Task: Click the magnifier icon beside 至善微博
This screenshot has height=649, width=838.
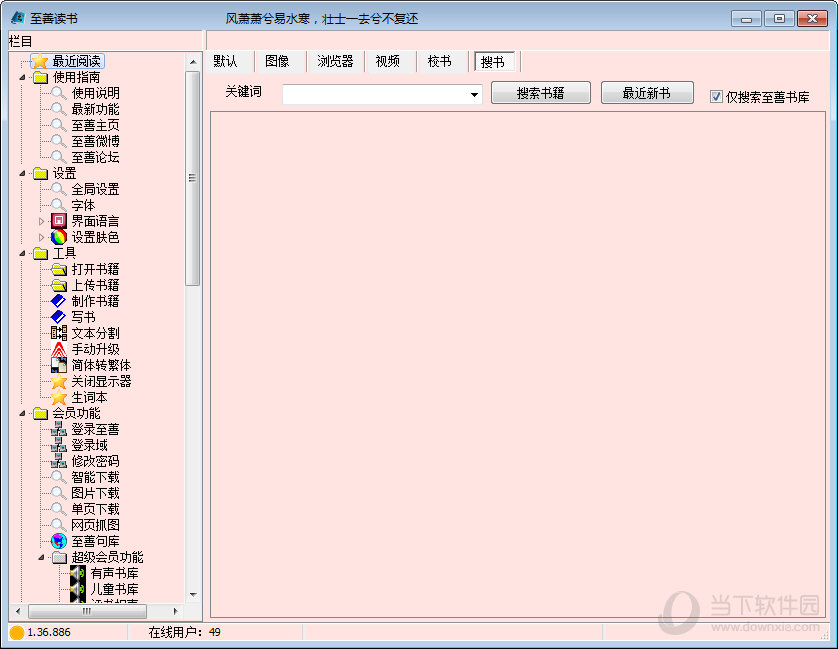Action: [59, 141]
